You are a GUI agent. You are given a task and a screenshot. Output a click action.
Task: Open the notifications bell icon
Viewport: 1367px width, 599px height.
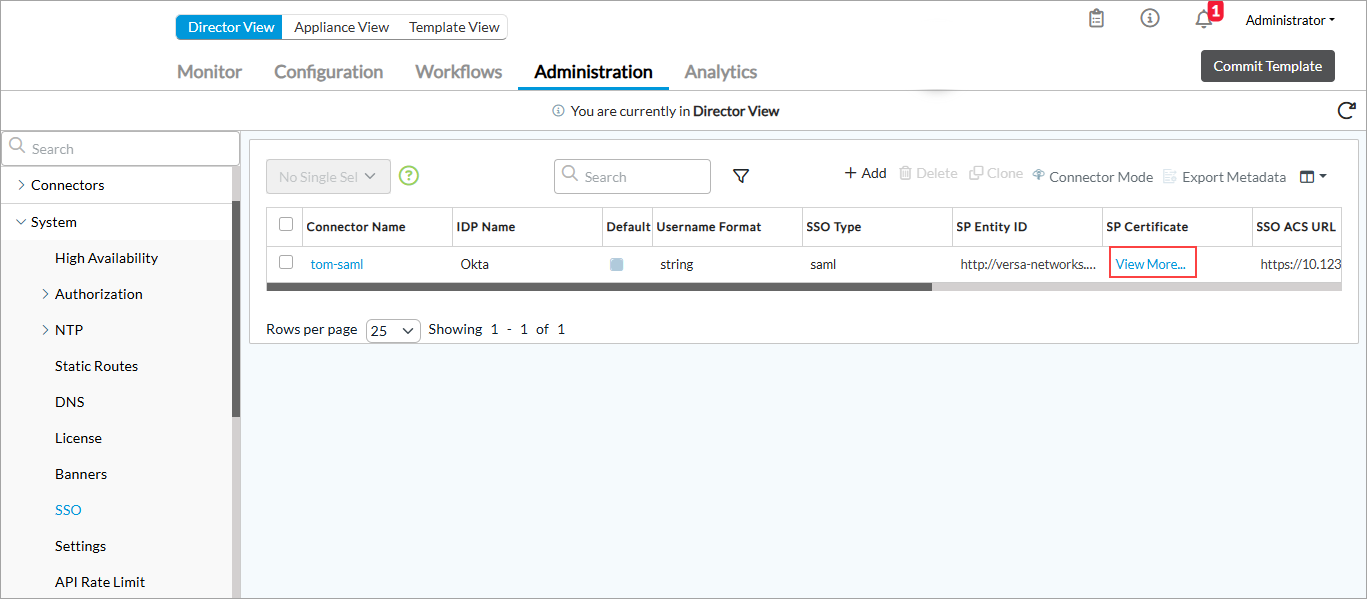[1204, 20]
